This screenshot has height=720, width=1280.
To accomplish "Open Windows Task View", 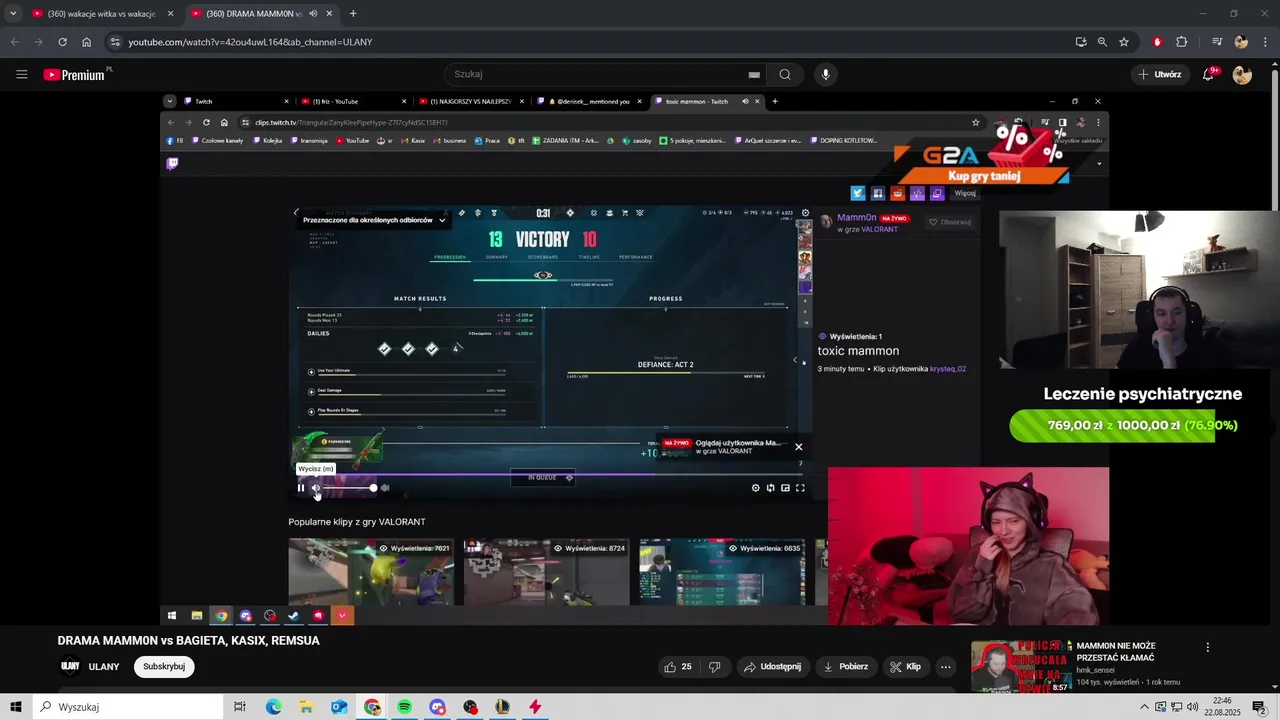I will pyautogui.click(x=240, y=707).
